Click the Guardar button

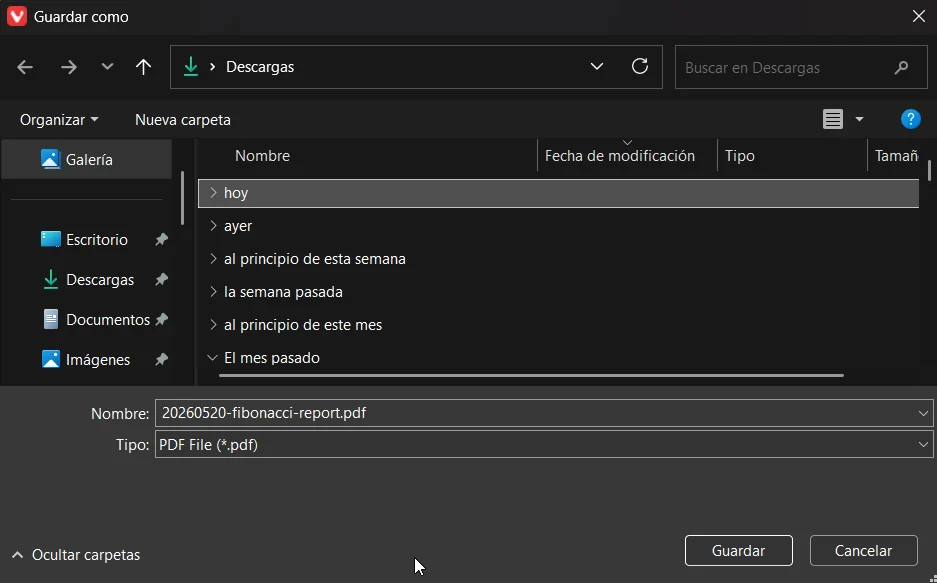pyautogui.click(x=739, y=551)
